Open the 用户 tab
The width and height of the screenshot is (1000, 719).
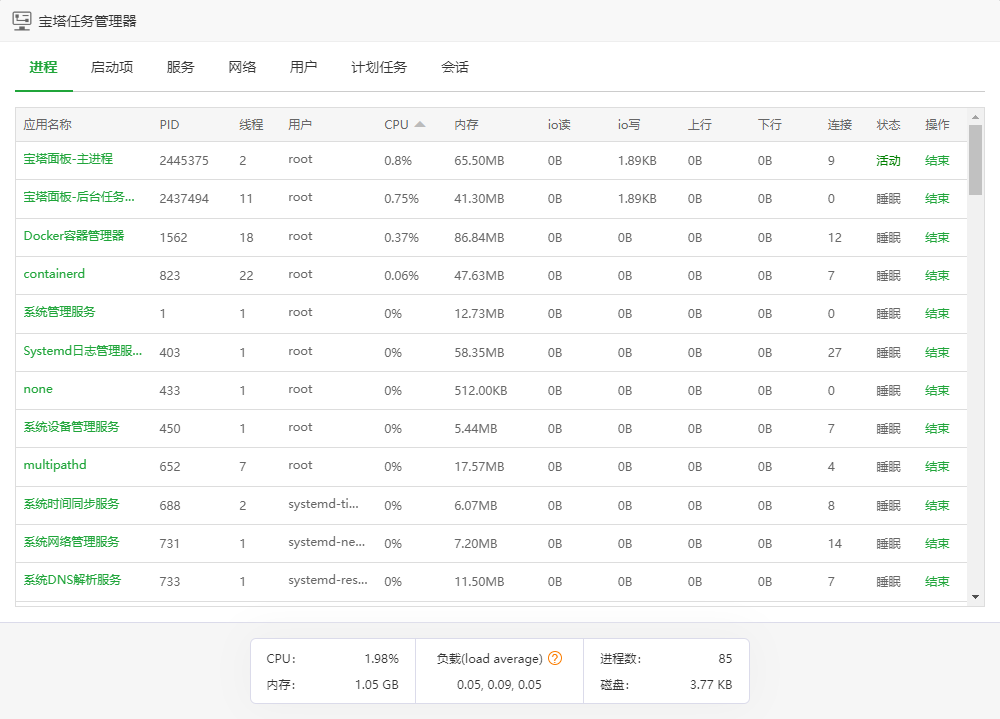pos(303,67)
